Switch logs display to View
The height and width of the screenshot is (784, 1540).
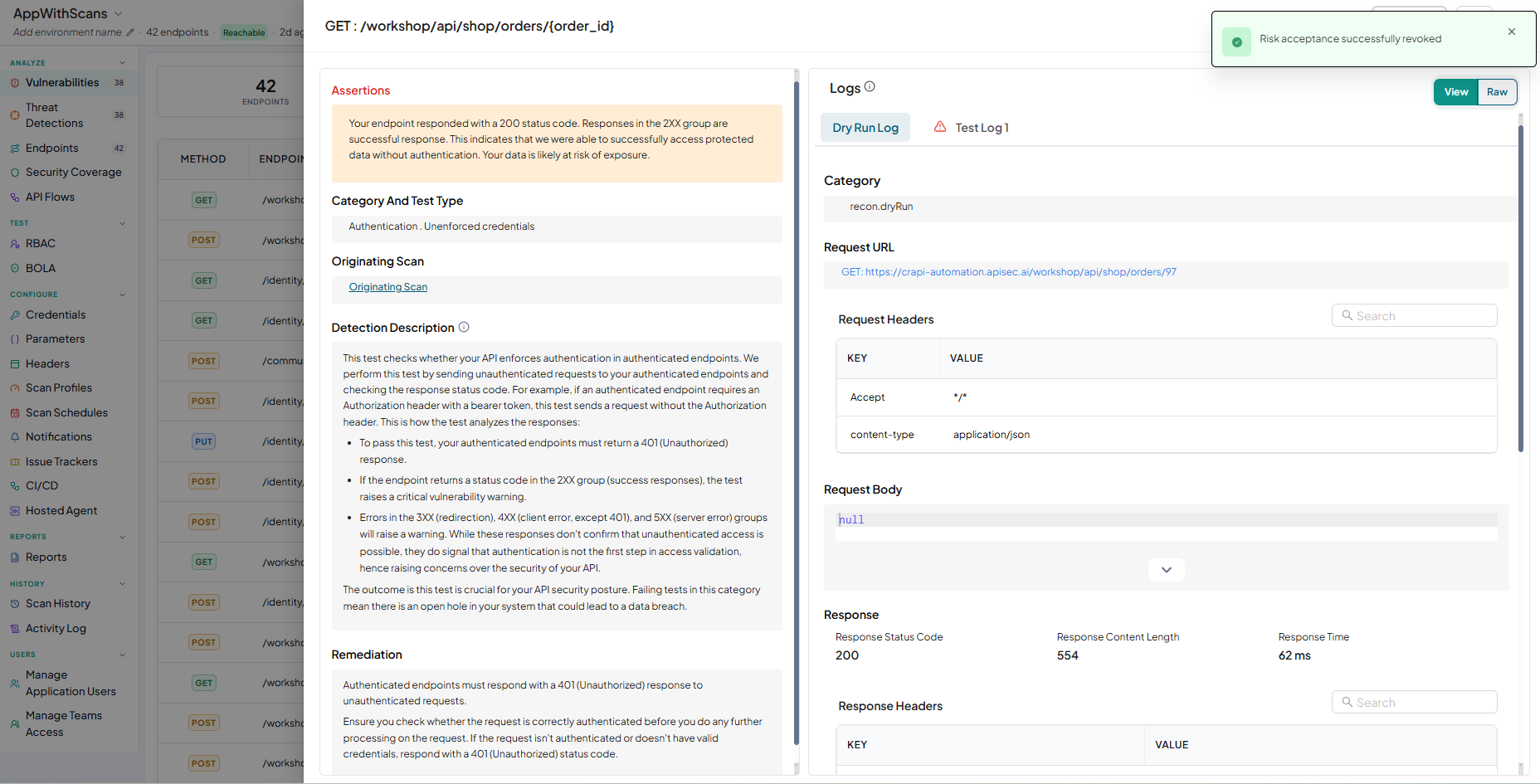1456,92
